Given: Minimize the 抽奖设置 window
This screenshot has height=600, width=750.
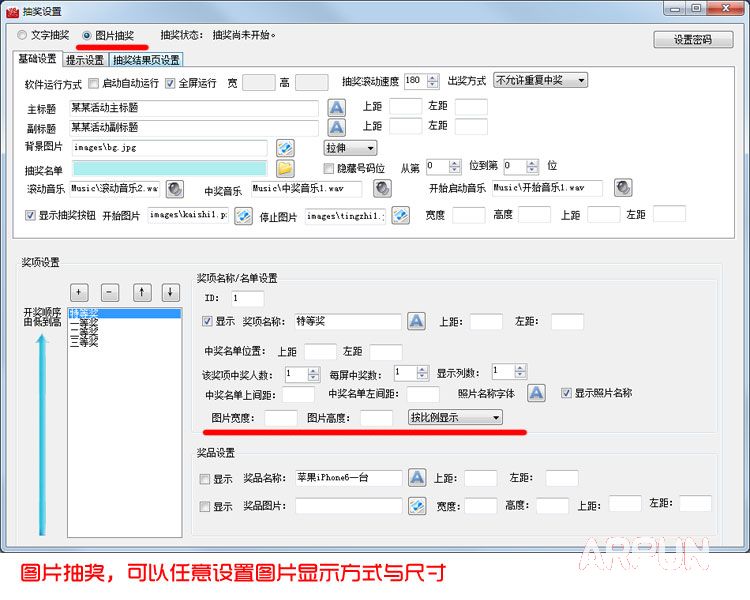Looking at the screenshot, I should (x=675, y=8).
